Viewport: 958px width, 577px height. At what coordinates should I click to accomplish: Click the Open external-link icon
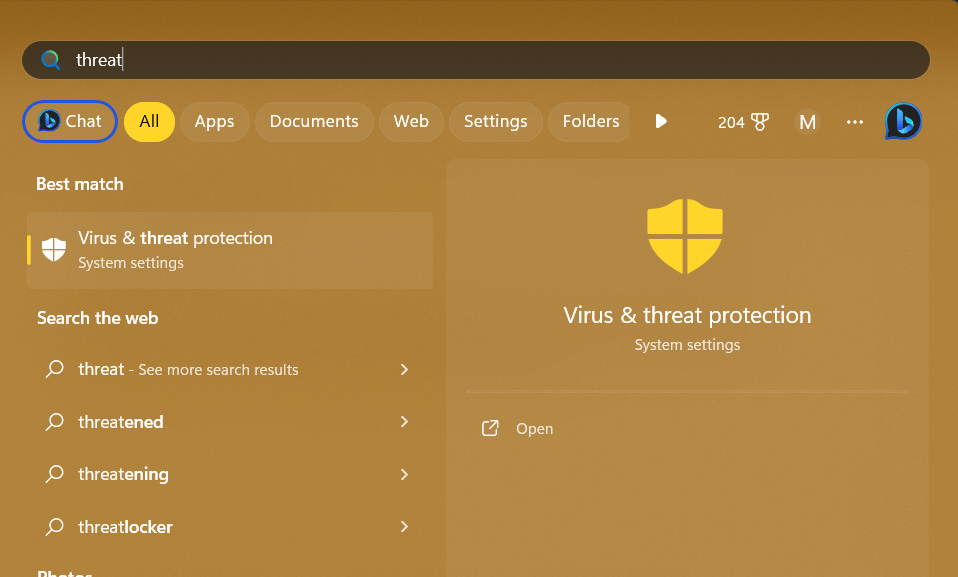(x=490, y=428)
